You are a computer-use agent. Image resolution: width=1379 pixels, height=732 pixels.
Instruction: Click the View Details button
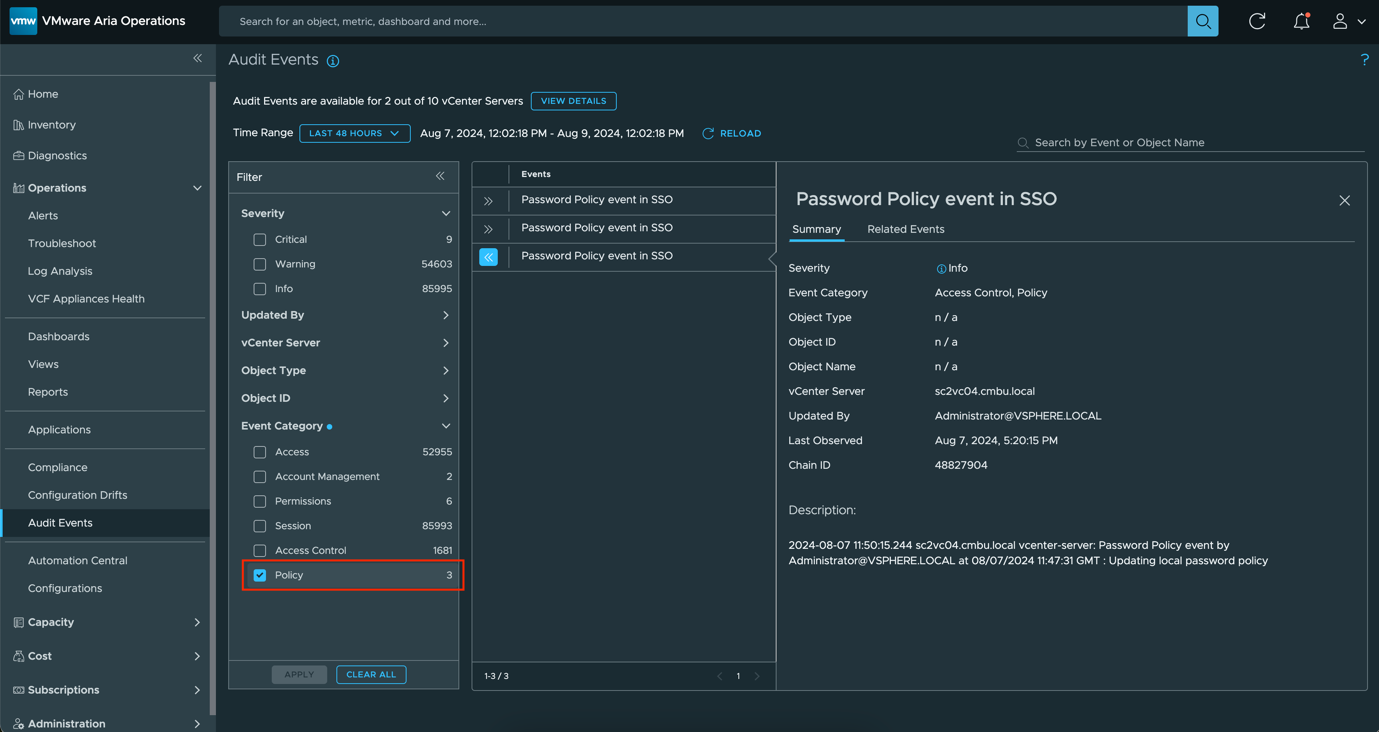pyautogui.click(x=574, y=101)
